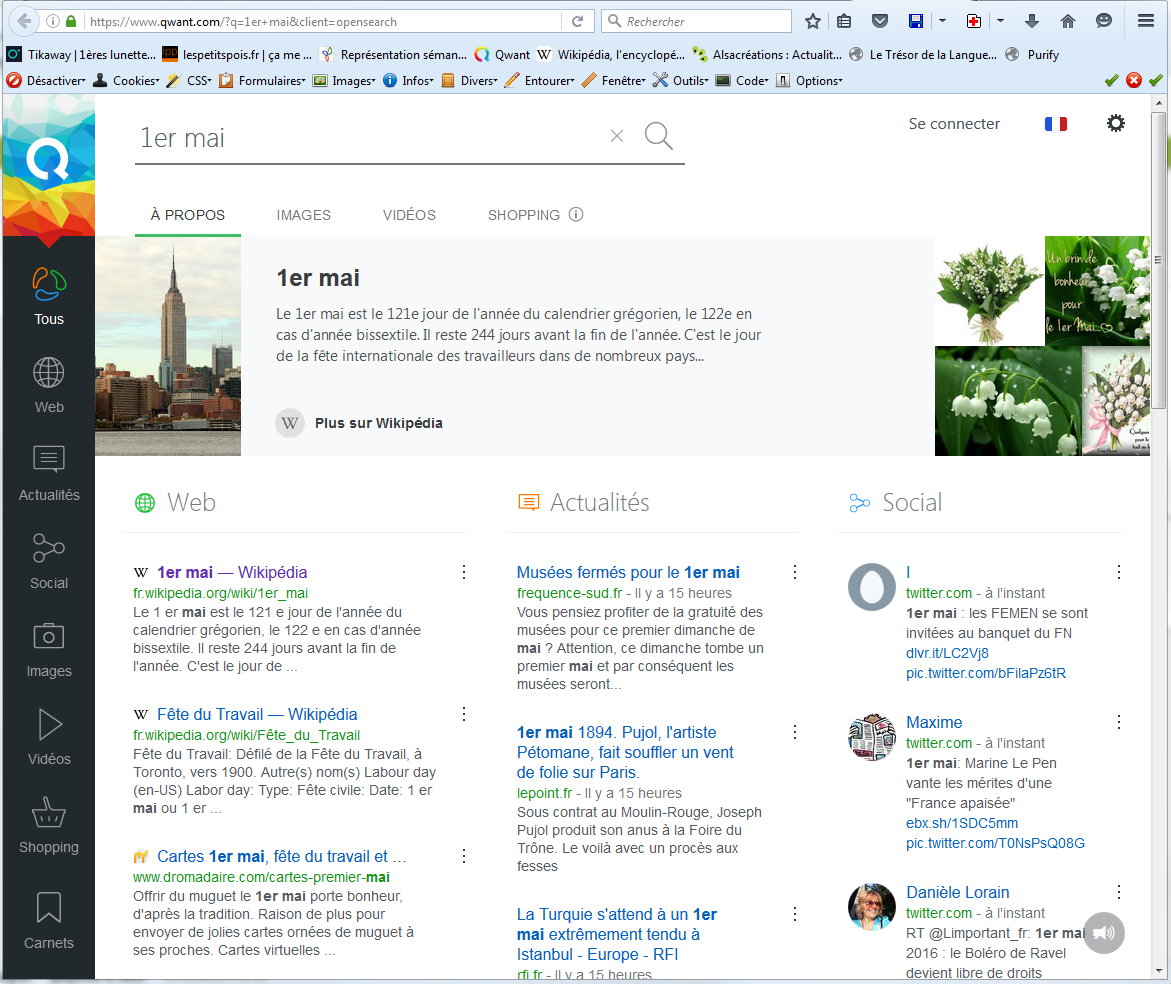Clear the search query with X icon
Image resolution: width=1171 pixels, height=984 pixels.
coord(617,137)
